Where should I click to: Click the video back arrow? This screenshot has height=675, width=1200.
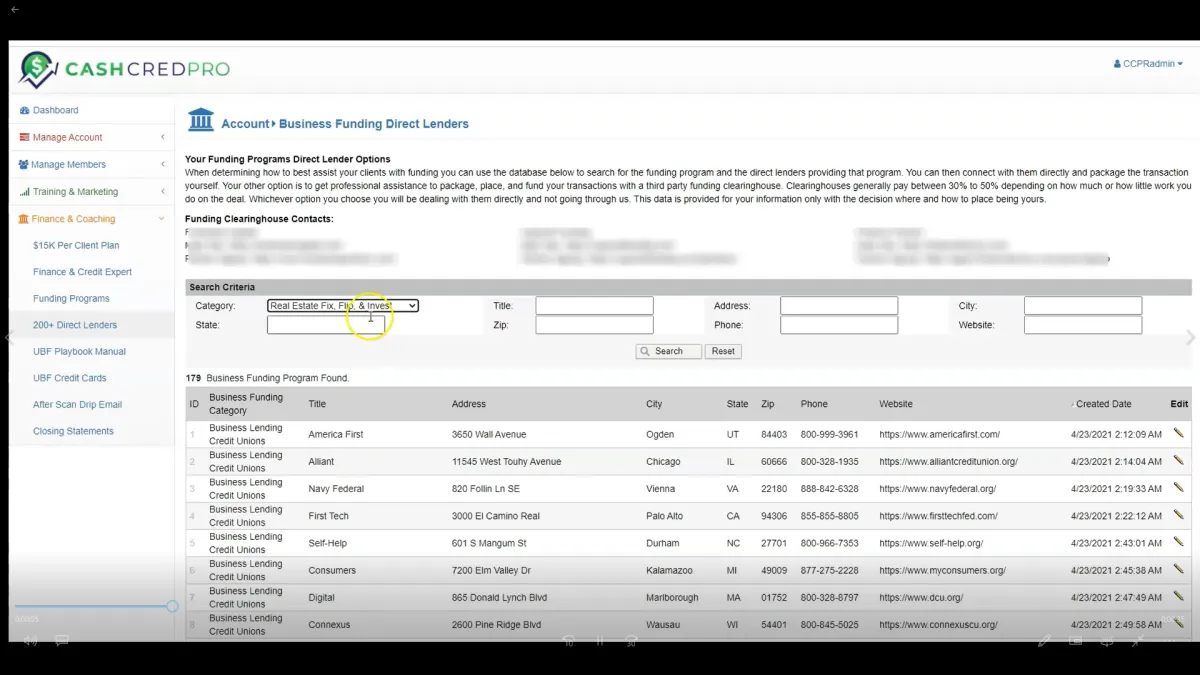coord(15,9)
